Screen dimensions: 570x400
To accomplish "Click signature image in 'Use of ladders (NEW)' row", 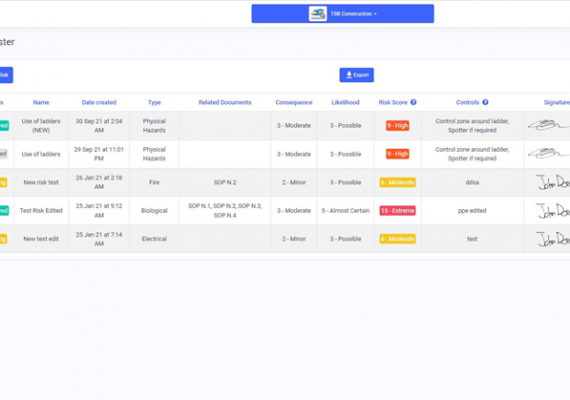I will point(549,125).
